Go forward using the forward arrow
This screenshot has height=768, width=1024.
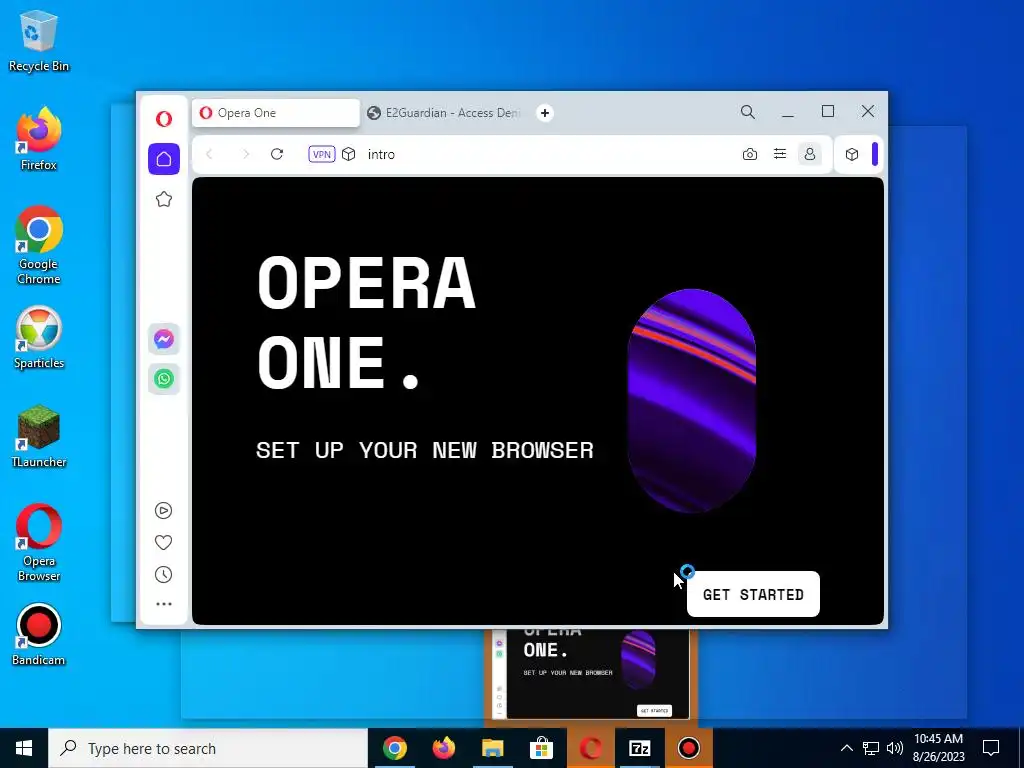point(246,154)
